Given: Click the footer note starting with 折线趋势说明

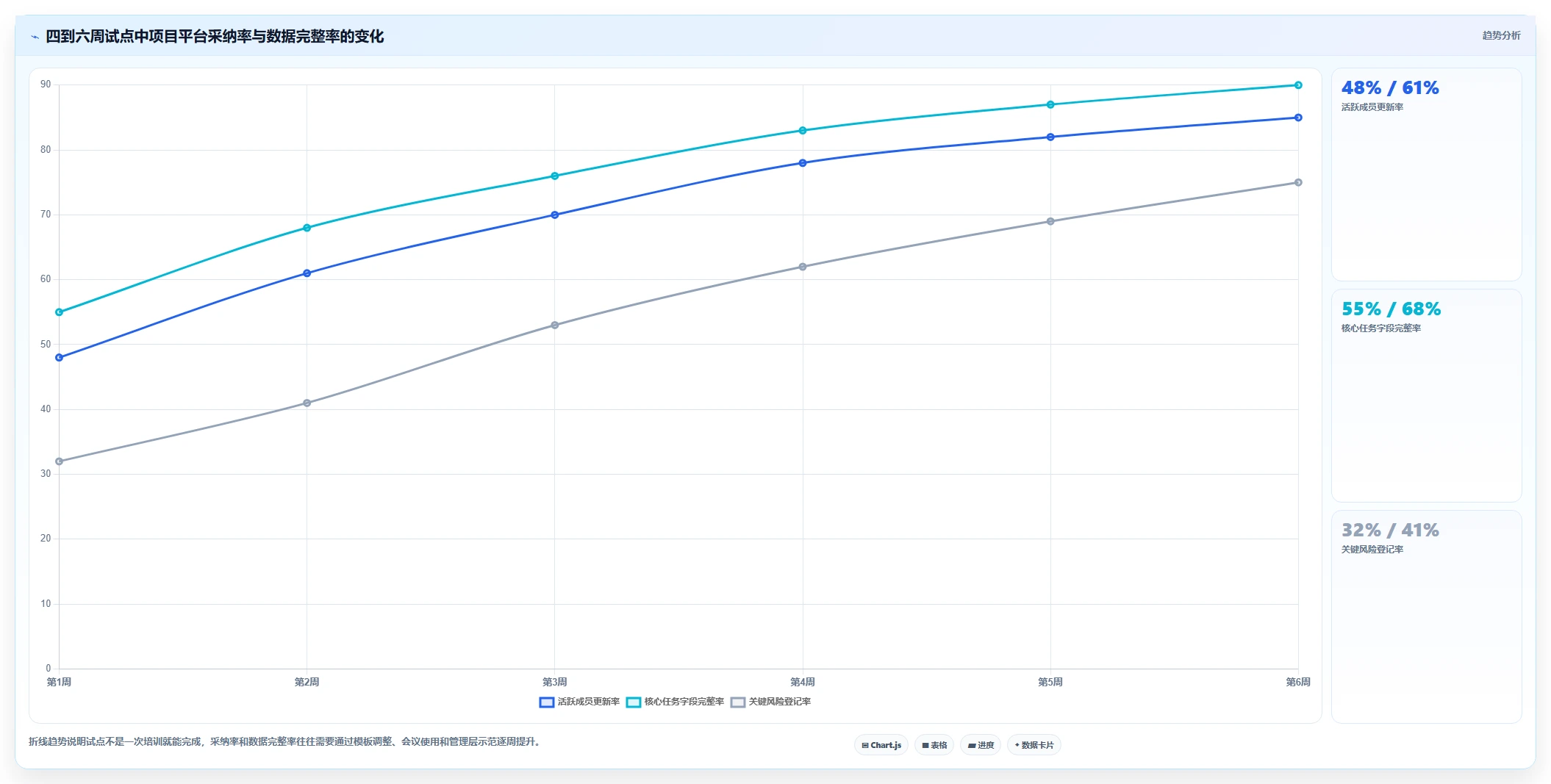Looking at the screenshot, I should pyautogui.click(x=286, y=742).
